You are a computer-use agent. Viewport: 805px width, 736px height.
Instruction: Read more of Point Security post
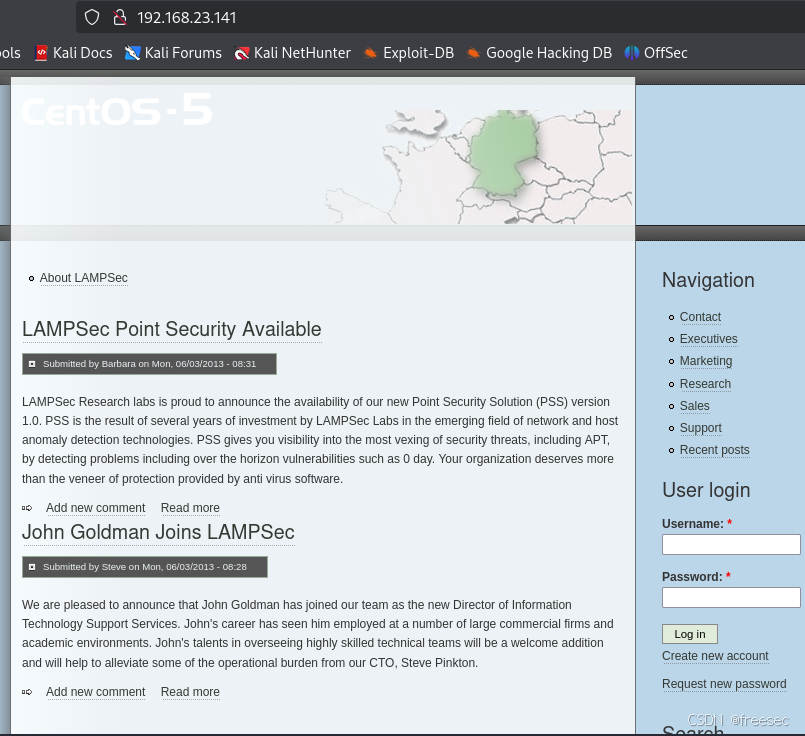pyautogui.click(x=190, y=508)
